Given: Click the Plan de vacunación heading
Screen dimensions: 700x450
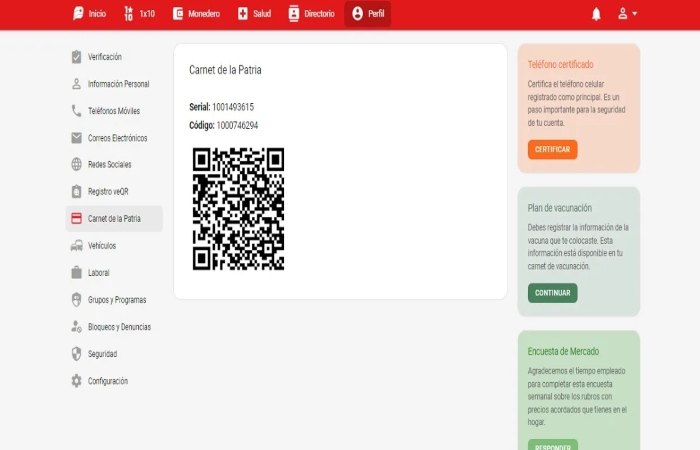Looking at the screenshot, I should click(x=559, y=208).
